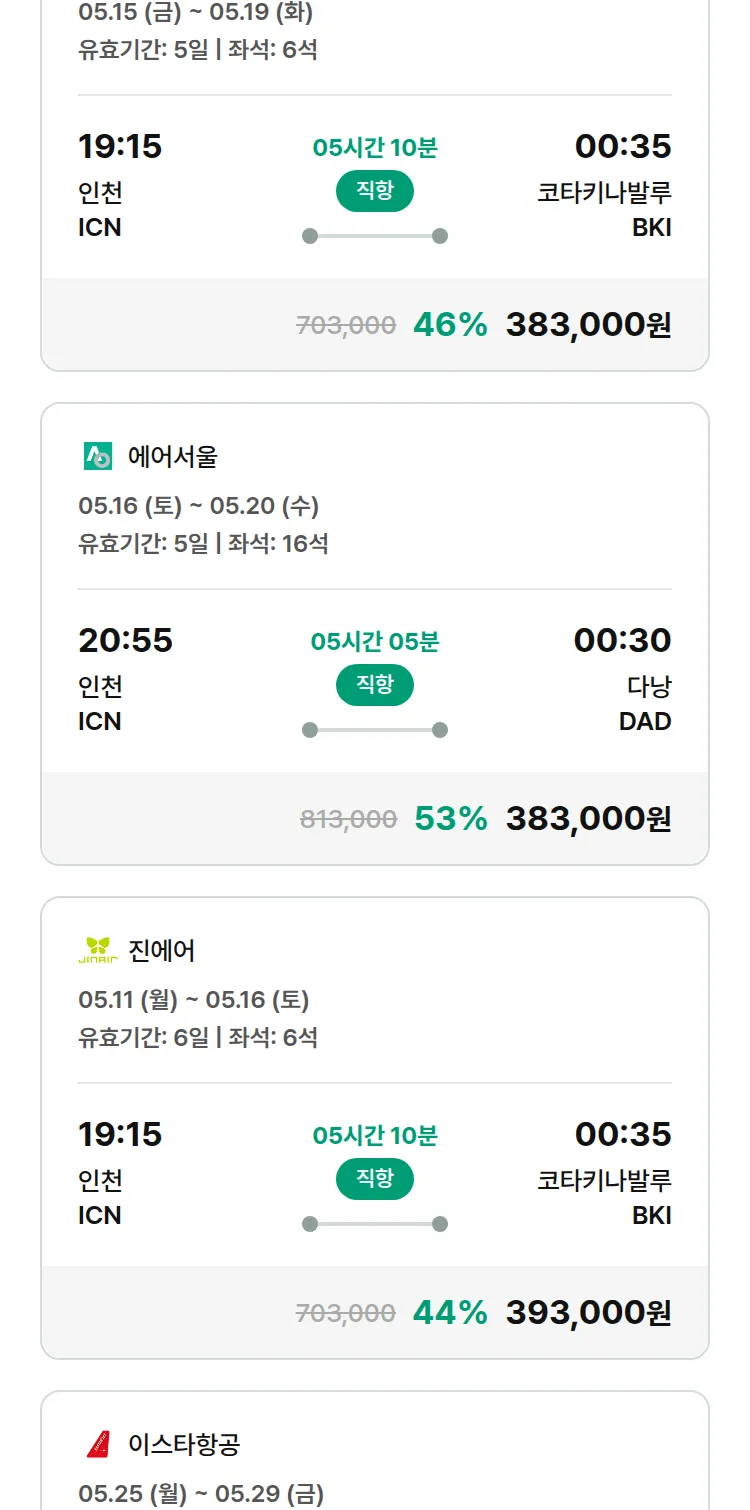Viewport: 750px width, 1510px height.
Task: Click 직항 badge on the 393,000원 flight
Action: click(x=374, y=1179)
